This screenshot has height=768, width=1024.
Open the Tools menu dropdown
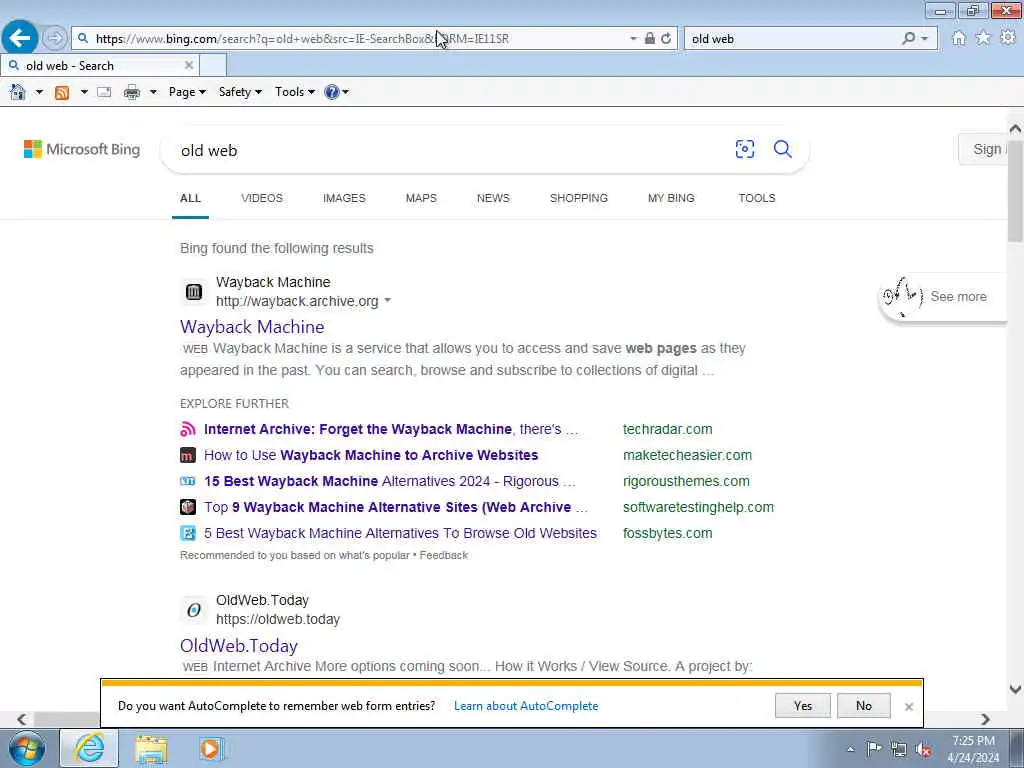(295, 92)
